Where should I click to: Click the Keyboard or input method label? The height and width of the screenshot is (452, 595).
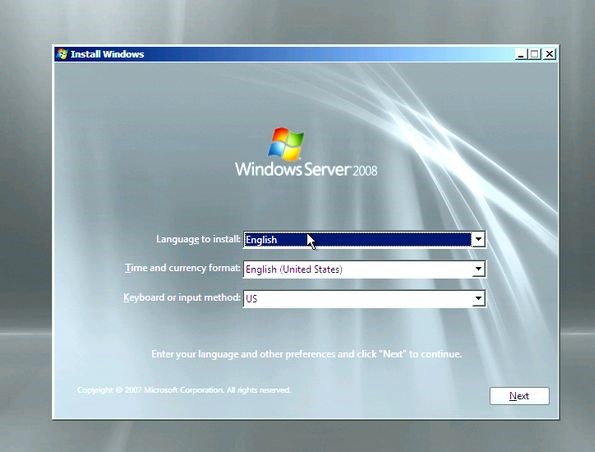[182, 298]
